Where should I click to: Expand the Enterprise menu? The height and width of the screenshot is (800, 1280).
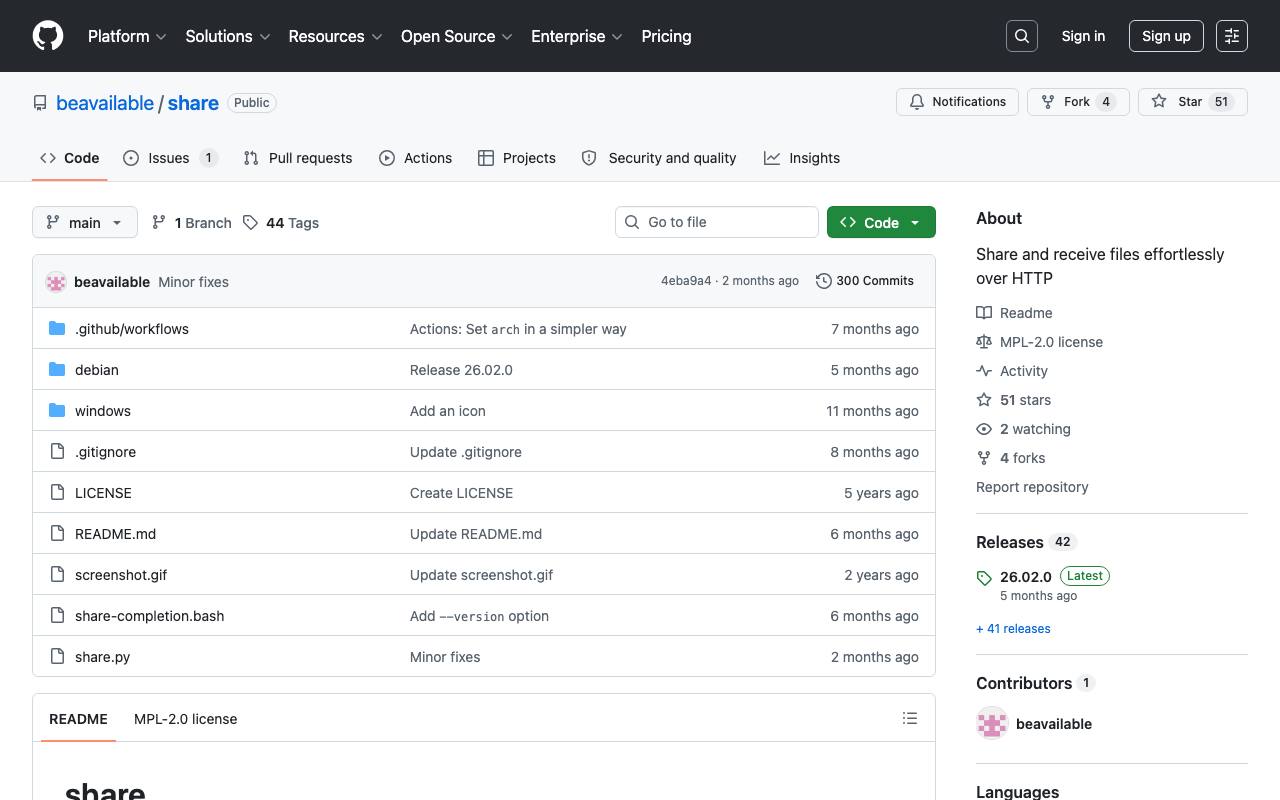point(577,36)
